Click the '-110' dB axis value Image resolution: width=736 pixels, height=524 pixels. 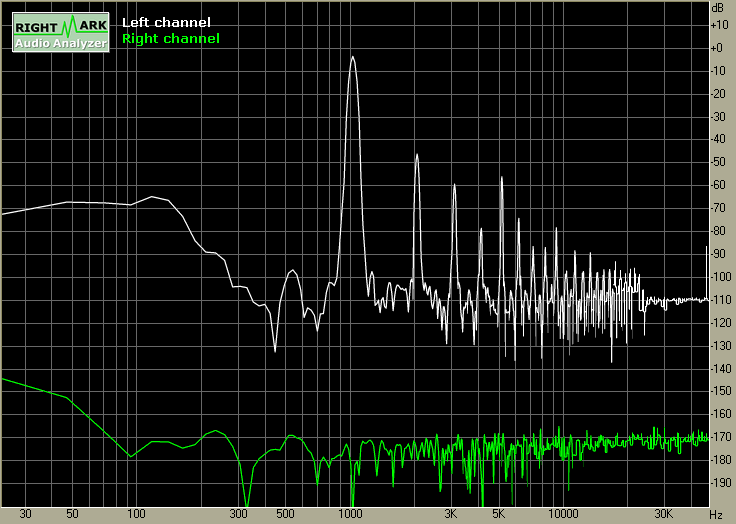click(x=721, y=299)
